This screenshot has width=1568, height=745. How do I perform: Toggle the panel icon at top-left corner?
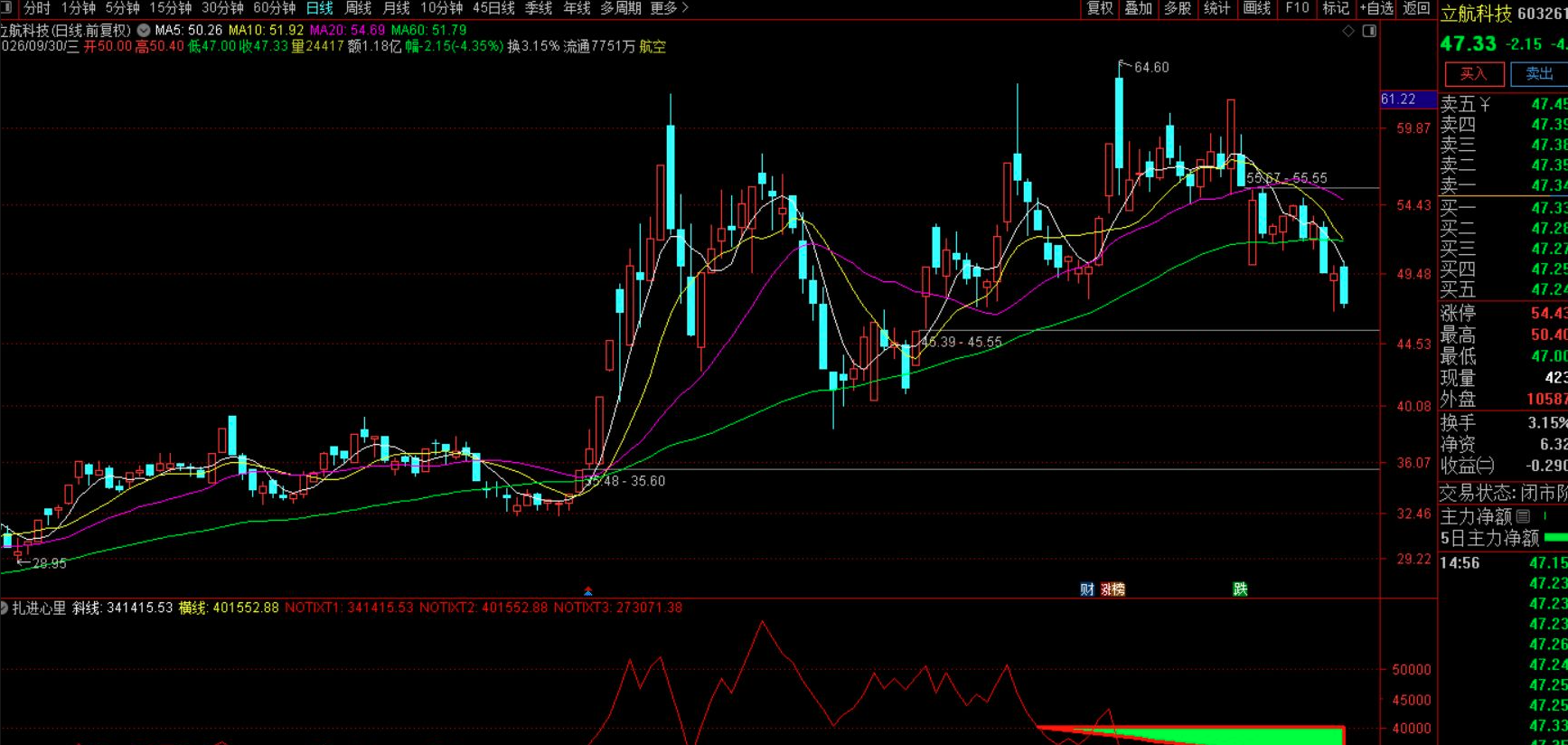pos(5,8)
